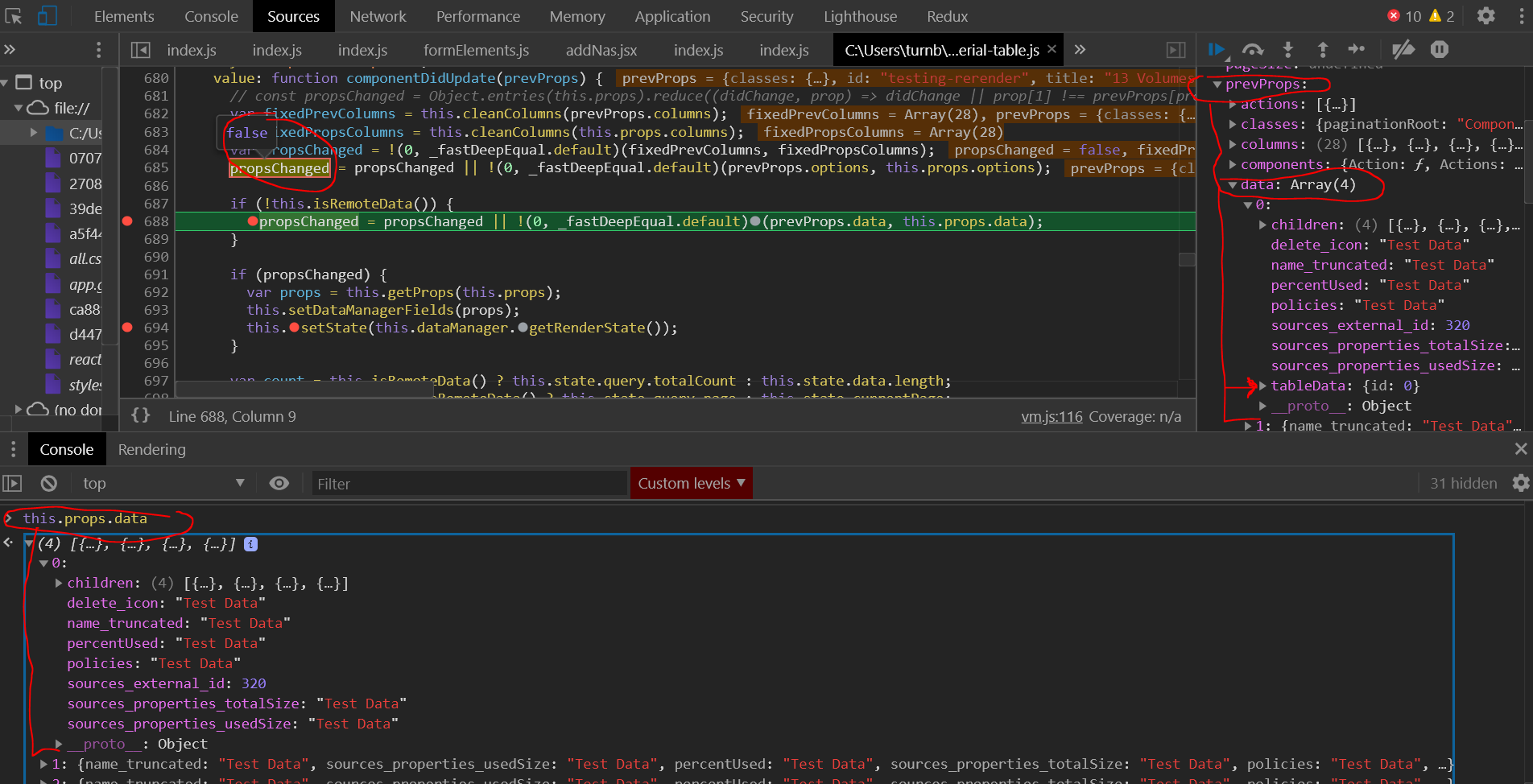The width and height of the screenshot is (1533, 784).
Task: Toggle pause on exceptions
Action: [1440, 49]
